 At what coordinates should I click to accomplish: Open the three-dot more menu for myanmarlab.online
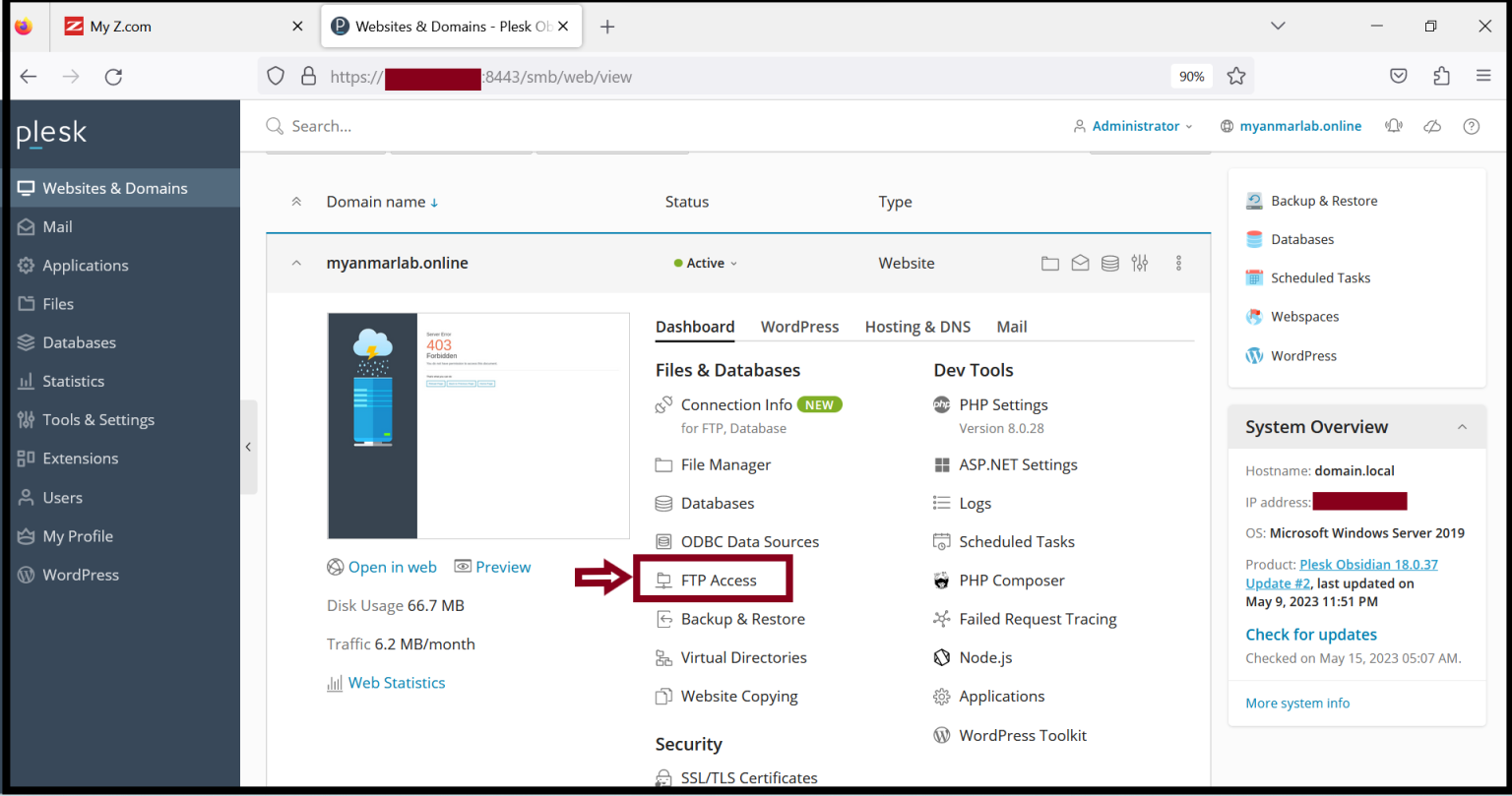(1178, 264)
